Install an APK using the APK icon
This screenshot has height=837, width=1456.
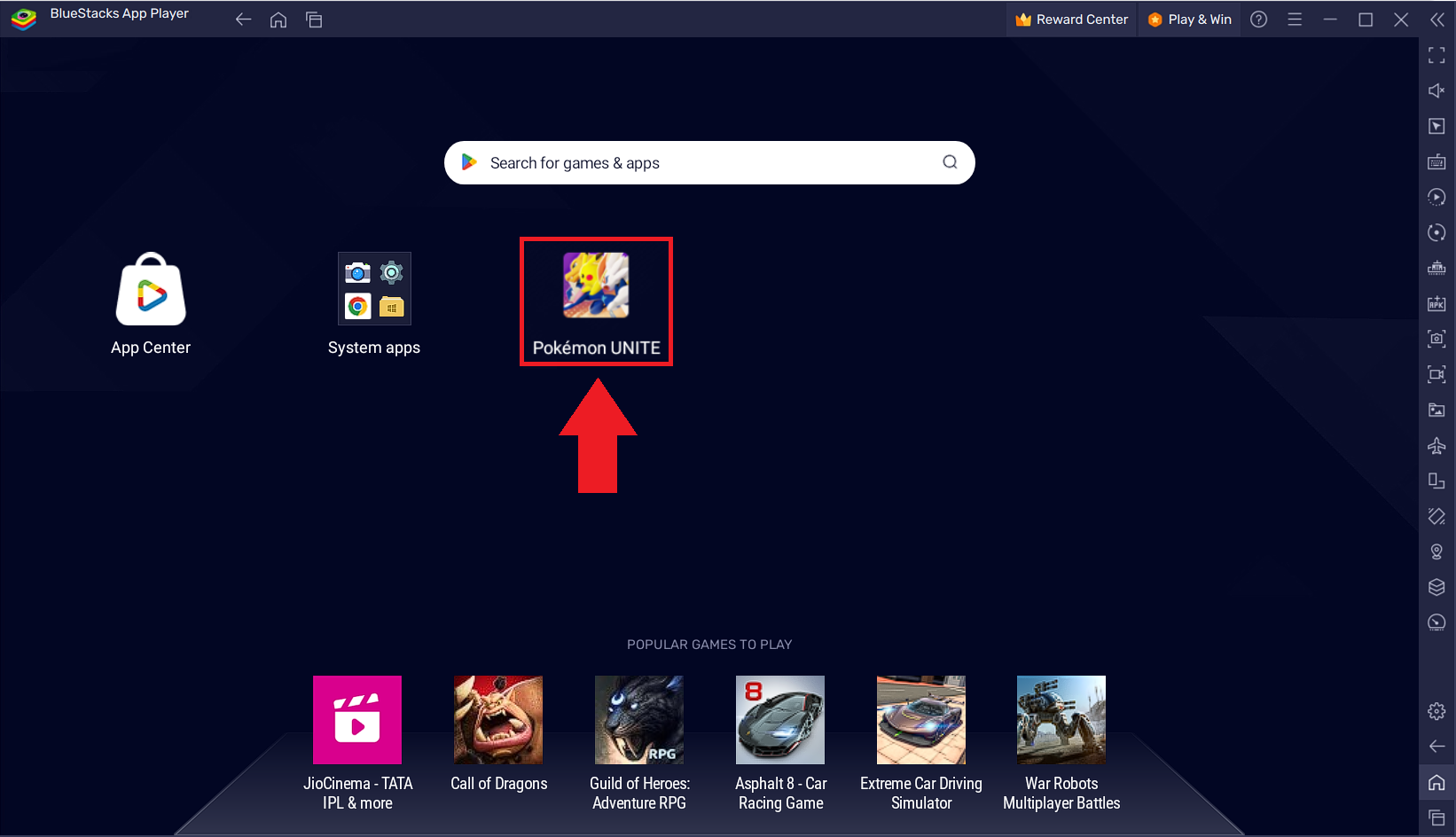click(x=1436, y=303)
